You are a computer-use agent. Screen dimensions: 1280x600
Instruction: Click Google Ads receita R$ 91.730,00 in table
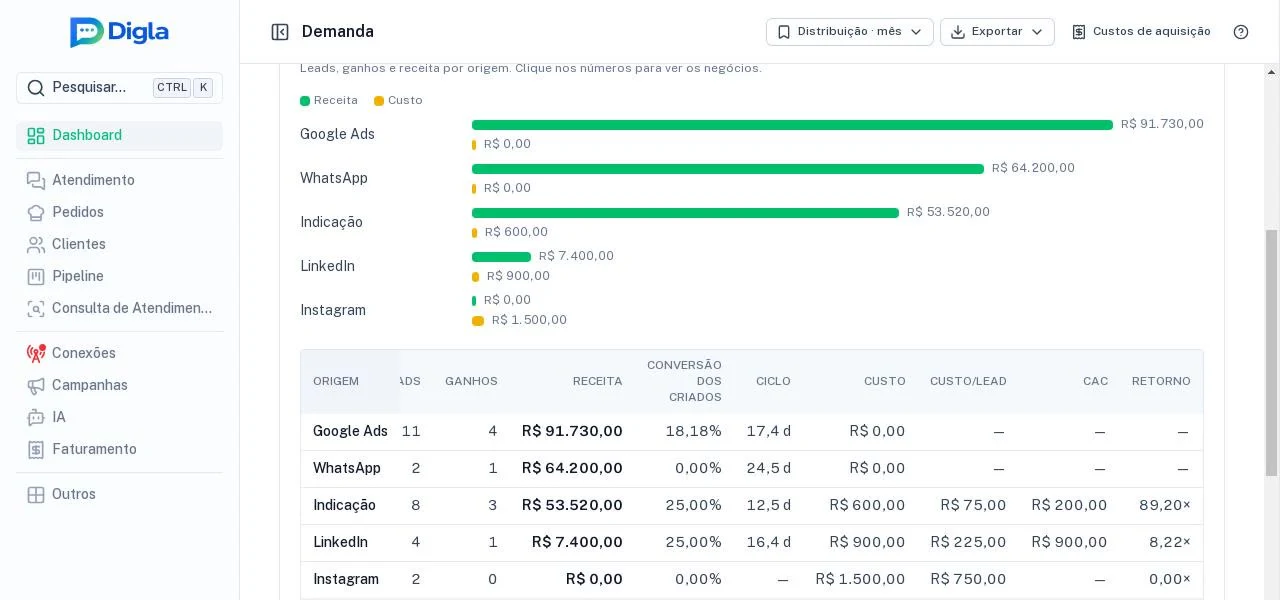click(572, 432)
